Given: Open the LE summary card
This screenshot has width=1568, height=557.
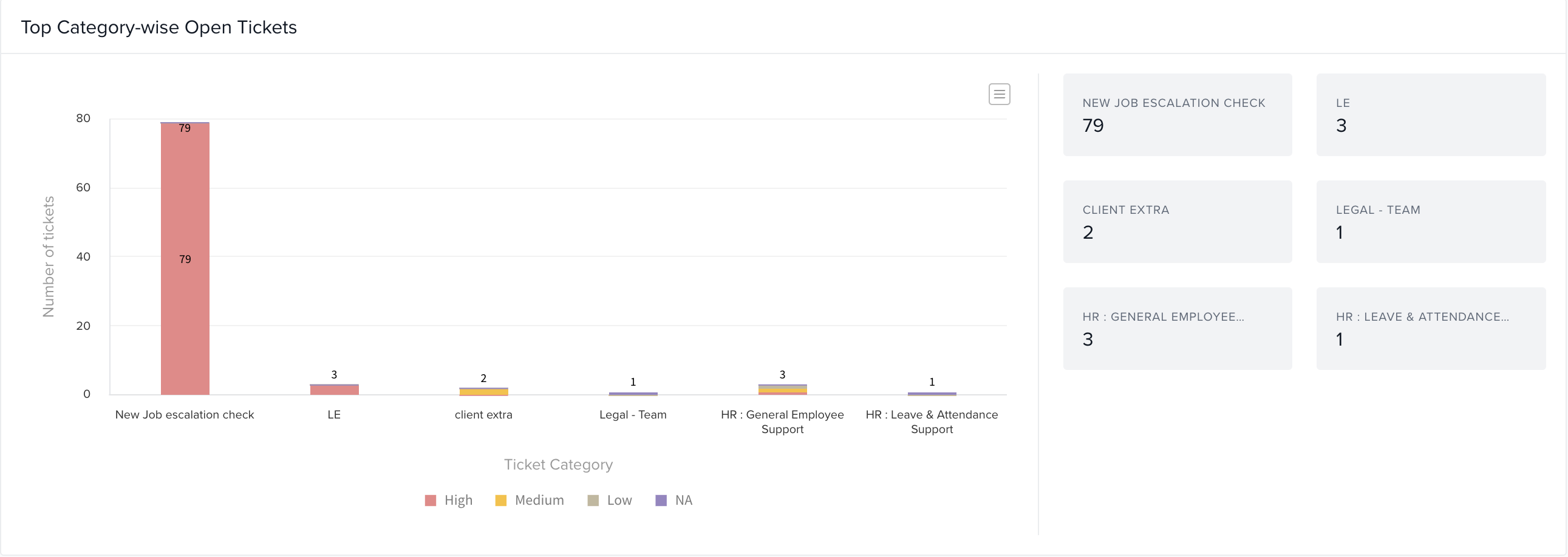Looking at the screenshot, I should coord(1430,115).
